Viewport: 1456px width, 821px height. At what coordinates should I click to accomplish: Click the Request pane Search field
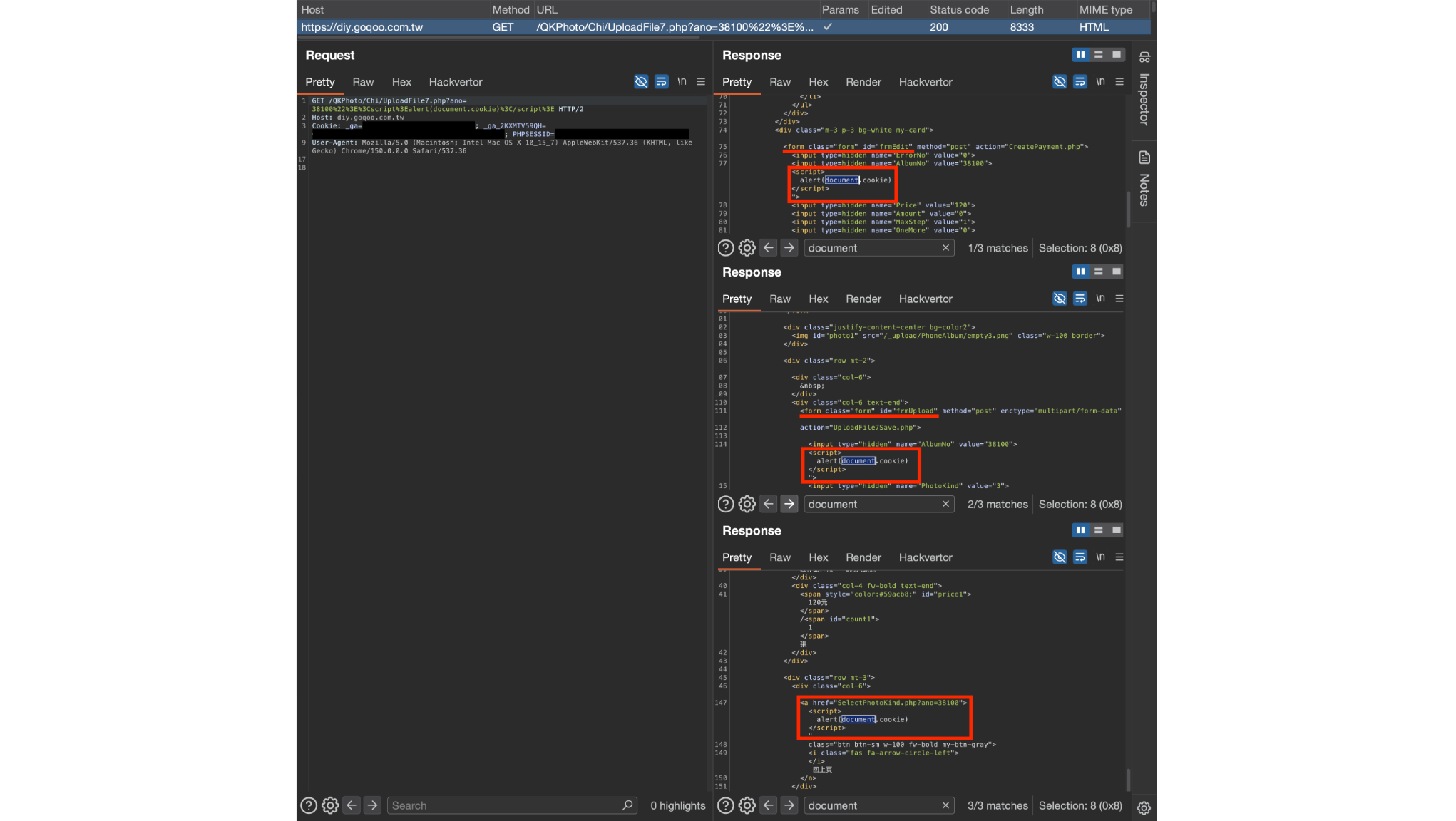click(513, 805)
